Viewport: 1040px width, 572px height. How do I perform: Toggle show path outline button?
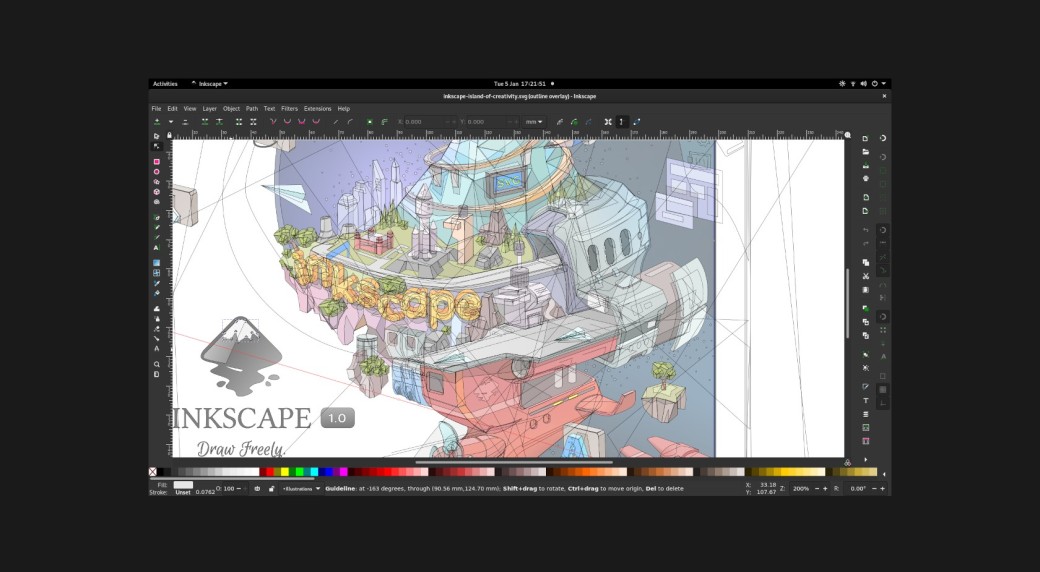[x=637, y=122]
